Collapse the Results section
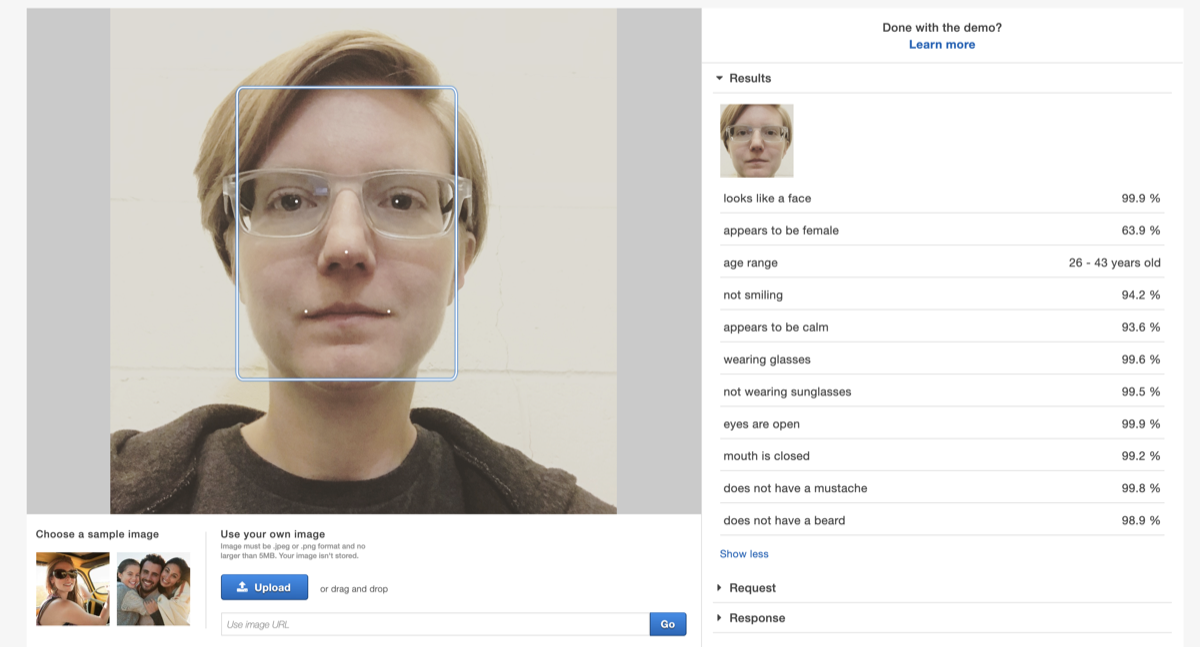The image size is (1200, 647). (744, 78)
